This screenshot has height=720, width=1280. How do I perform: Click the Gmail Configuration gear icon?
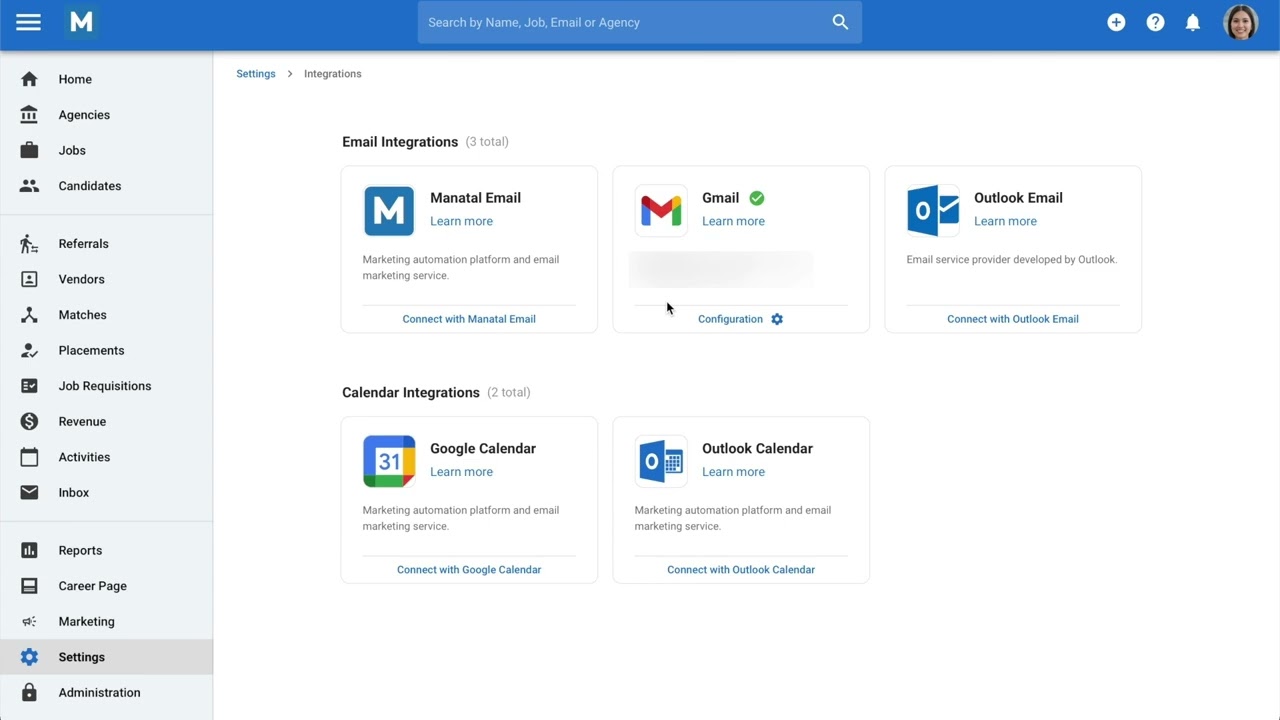(777, 319)
